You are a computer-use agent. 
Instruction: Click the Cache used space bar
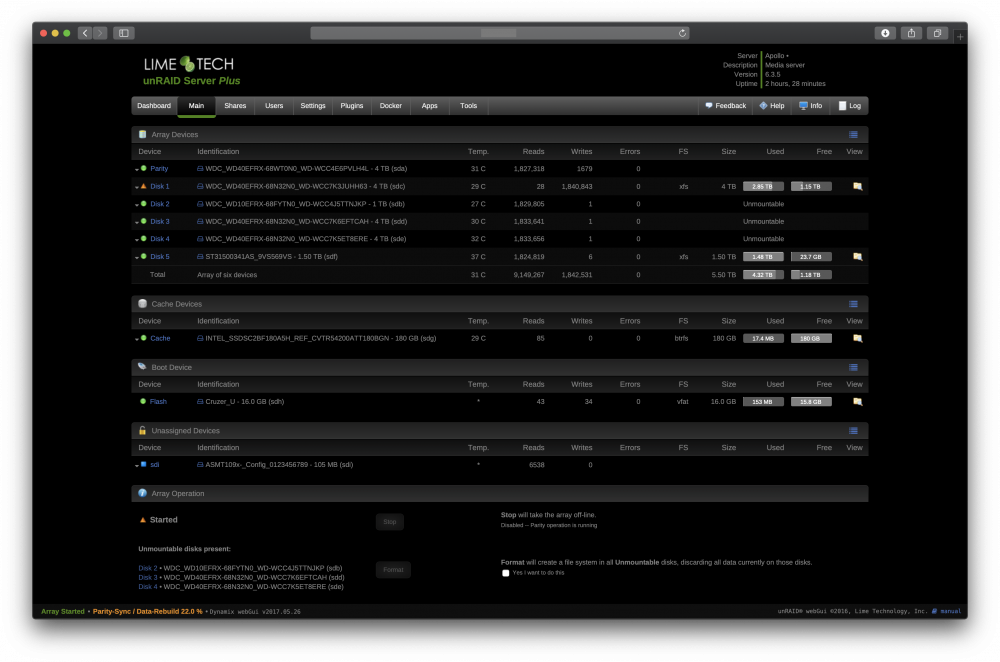pyautogui.click(x=763, y=338)
